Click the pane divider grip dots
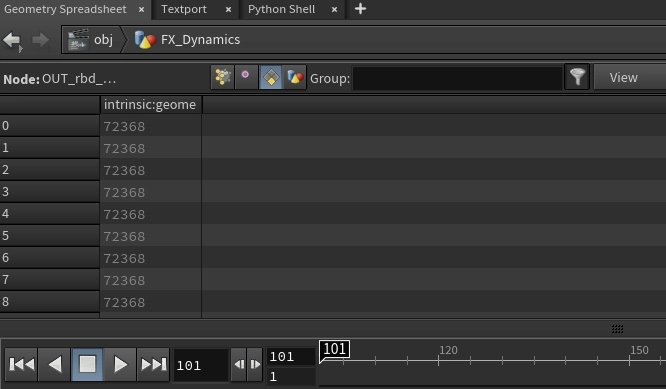This screenshot has width=666, height=389. (x=617, y=329)
